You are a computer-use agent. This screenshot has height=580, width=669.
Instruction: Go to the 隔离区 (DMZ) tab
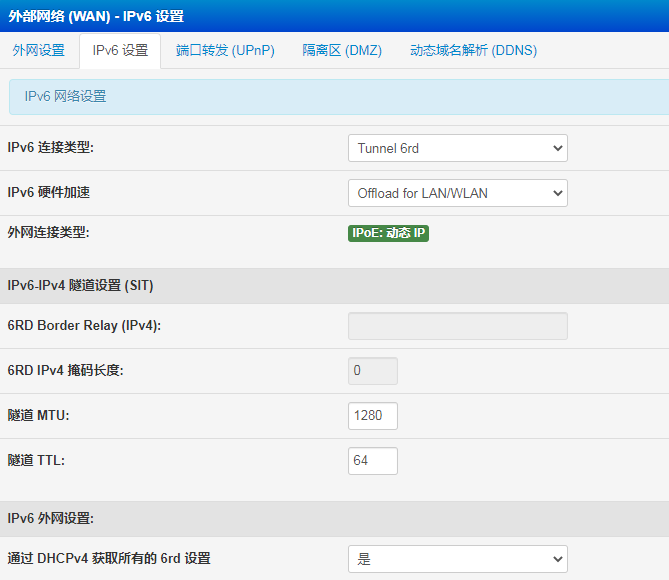coord(342,50)
